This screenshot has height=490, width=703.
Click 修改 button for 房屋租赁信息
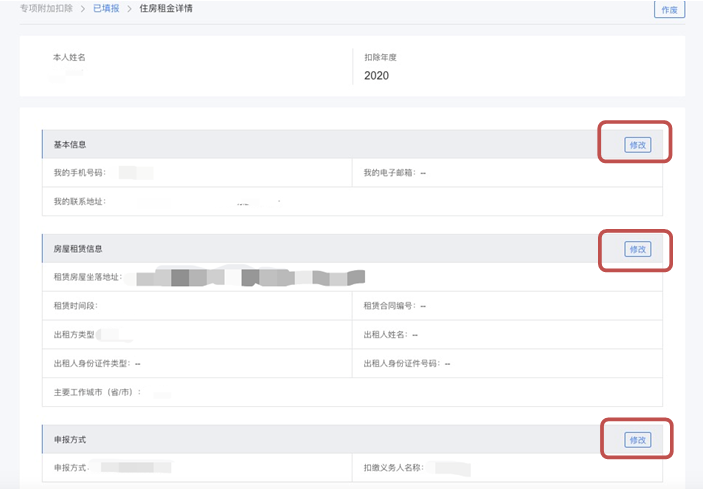[x=637, y=249]
